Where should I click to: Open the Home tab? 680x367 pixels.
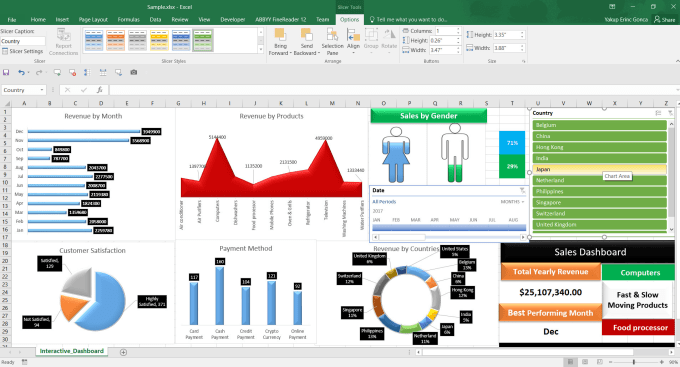pos(38,20)
